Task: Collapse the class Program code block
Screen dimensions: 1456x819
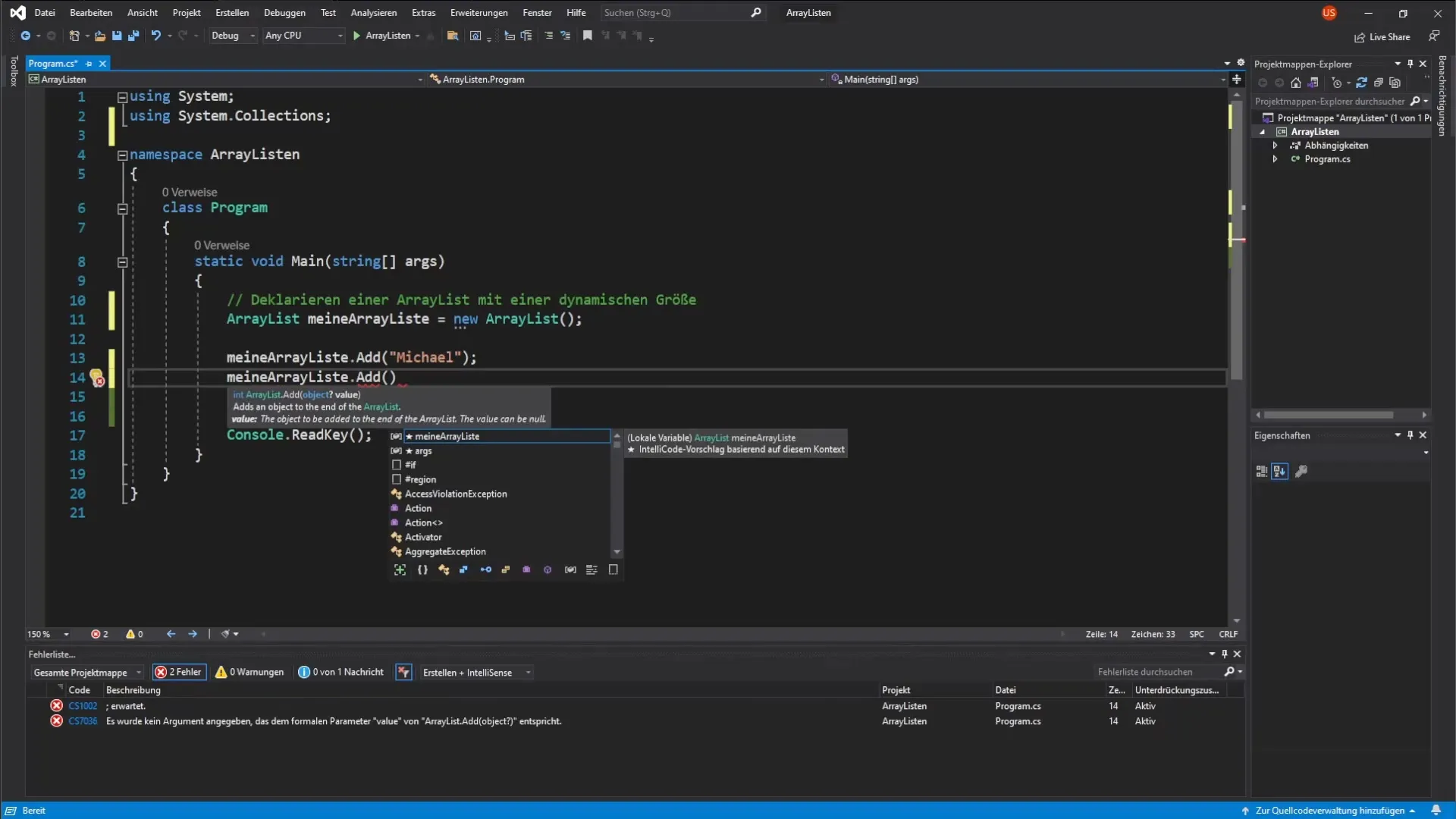Action: (122, 209)
